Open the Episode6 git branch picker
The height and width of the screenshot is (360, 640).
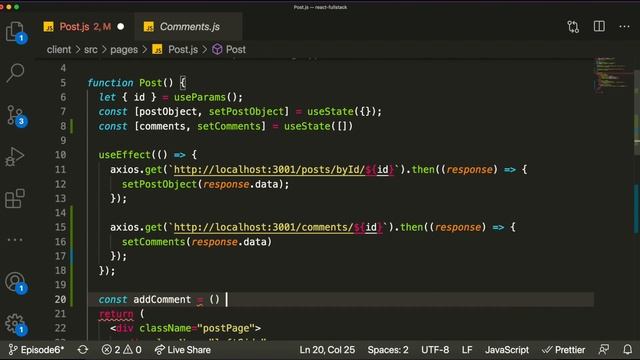36,350
